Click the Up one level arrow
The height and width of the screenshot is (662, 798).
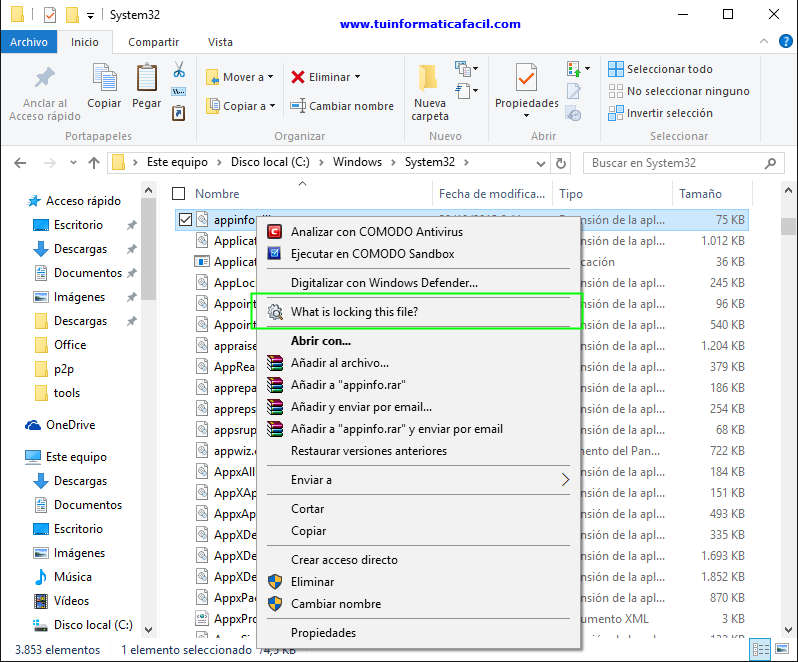94,163
